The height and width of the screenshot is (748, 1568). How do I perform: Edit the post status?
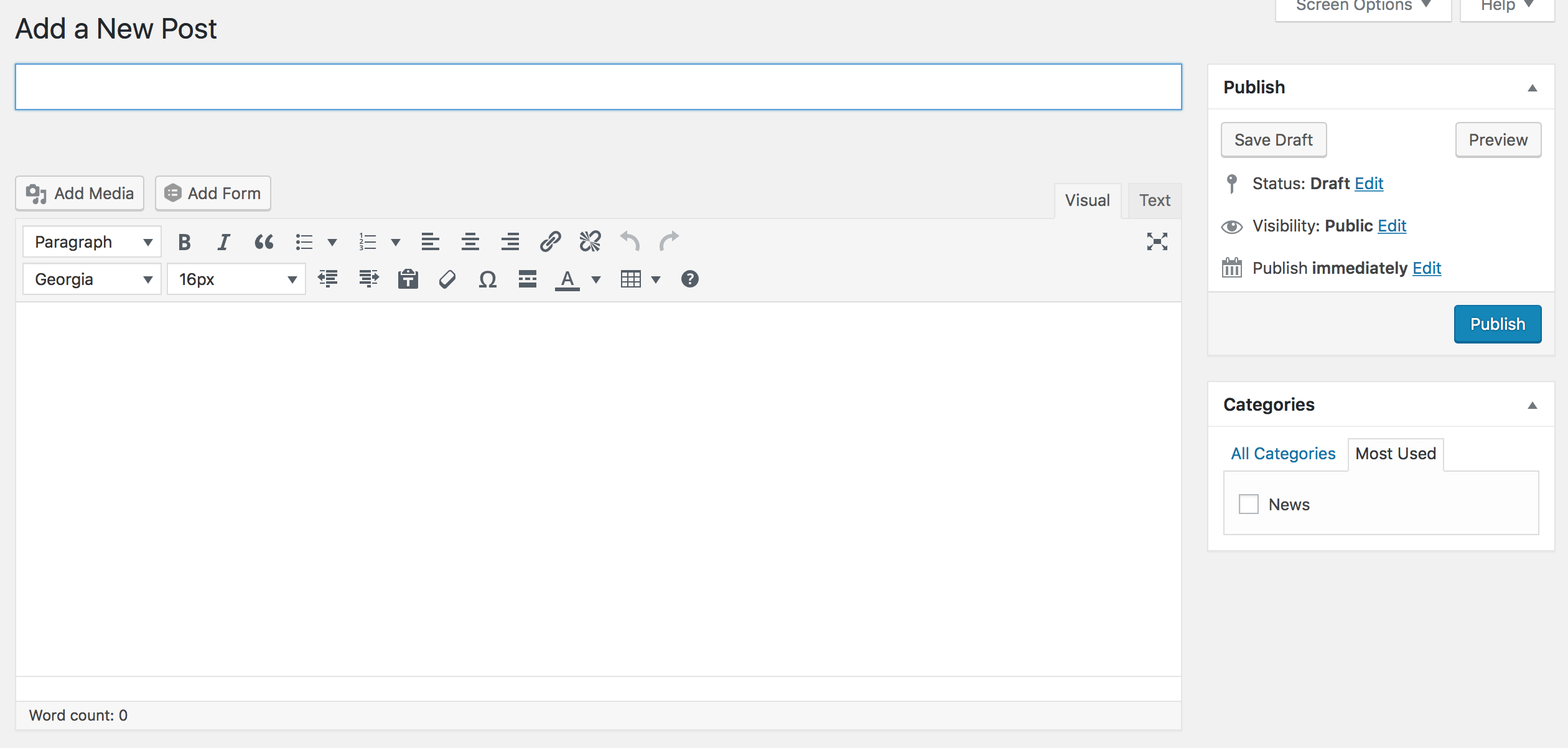click(1369, 184)
